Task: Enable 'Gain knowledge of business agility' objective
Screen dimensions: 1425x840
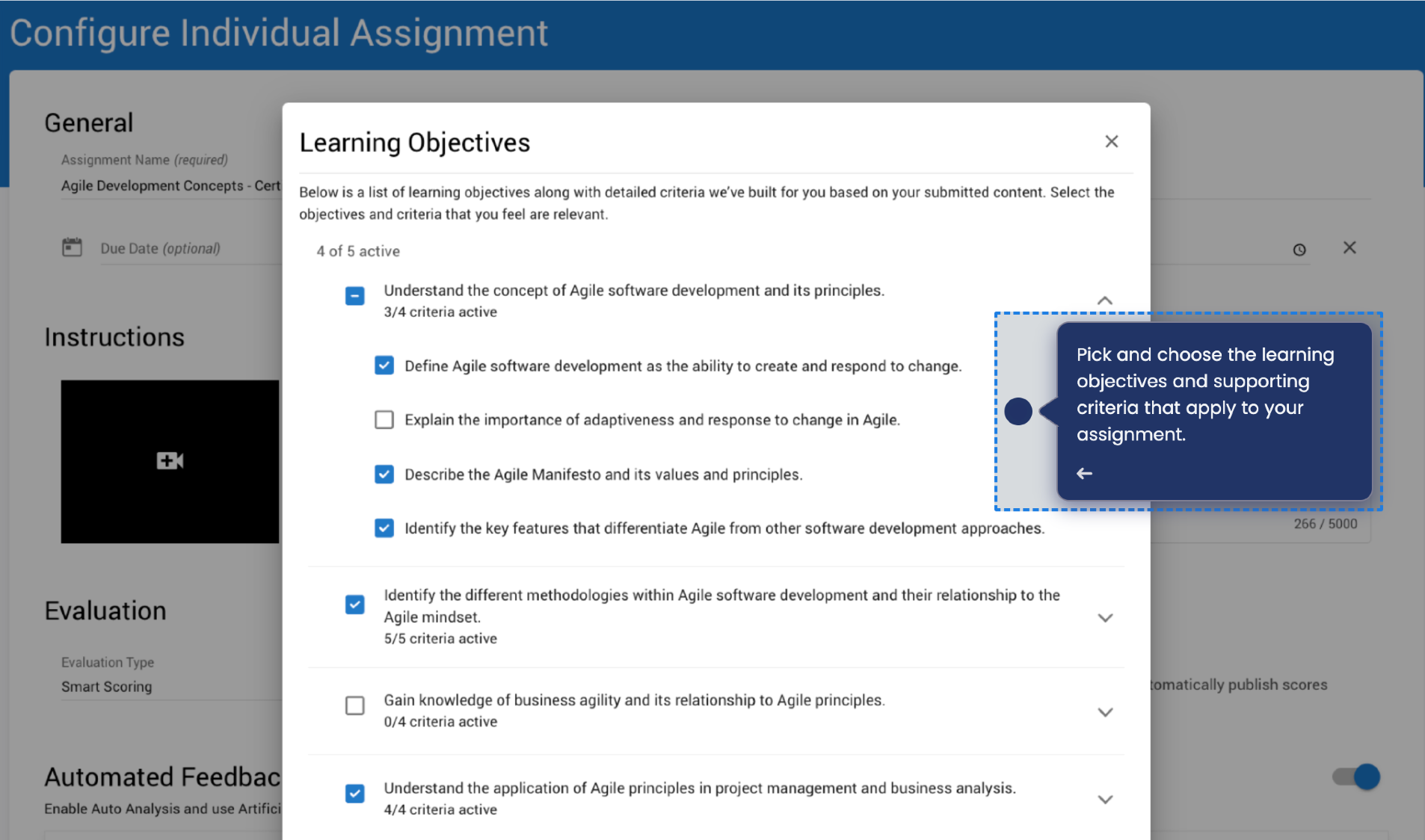Action: (x=354, y=705)
